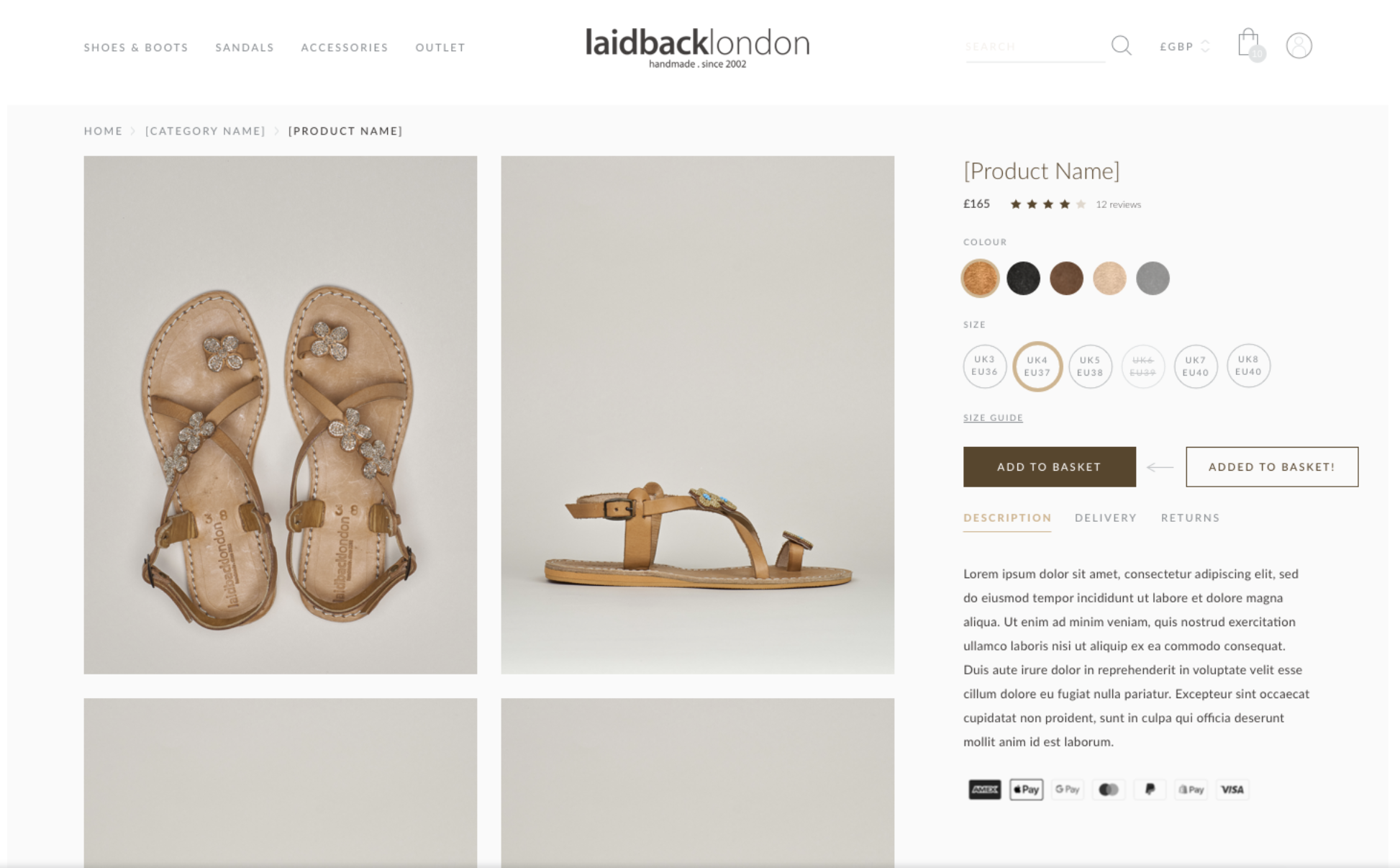1400x868 pixels.
Task: Switch to the Returns tab
Action: [1190, 517]
